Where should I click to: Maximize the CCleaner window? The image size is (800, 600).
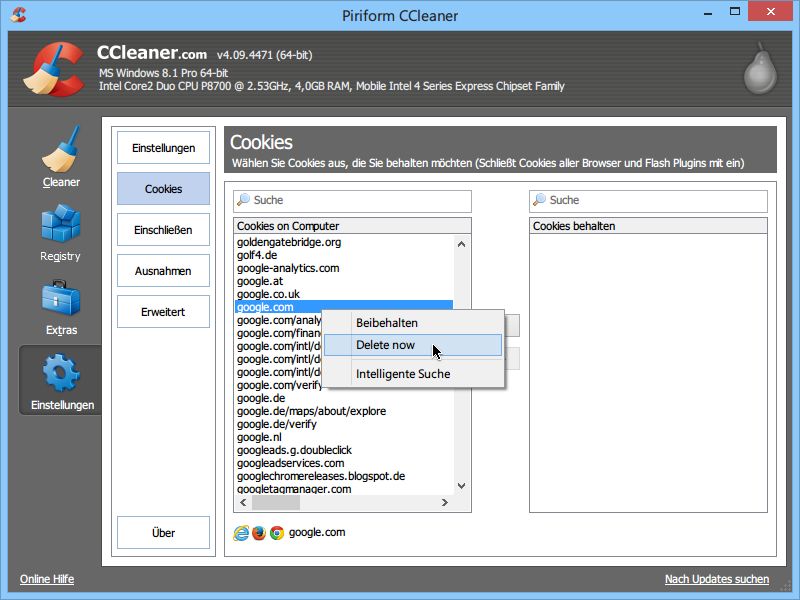click(x=735, y=12)
